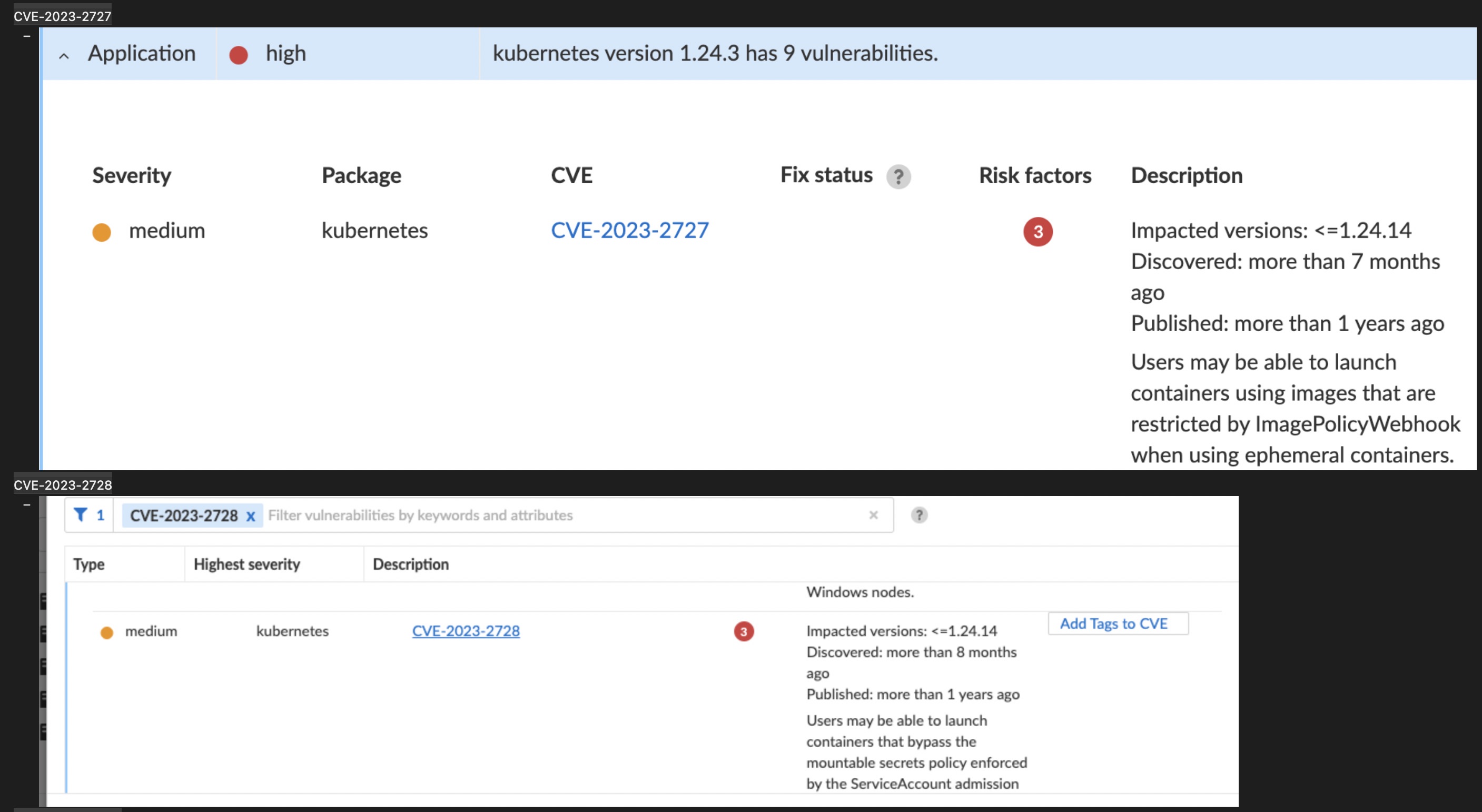Click the Fix status help question mark
Viewport: 1482px width, 812px height.
click(x=898, y=176)
